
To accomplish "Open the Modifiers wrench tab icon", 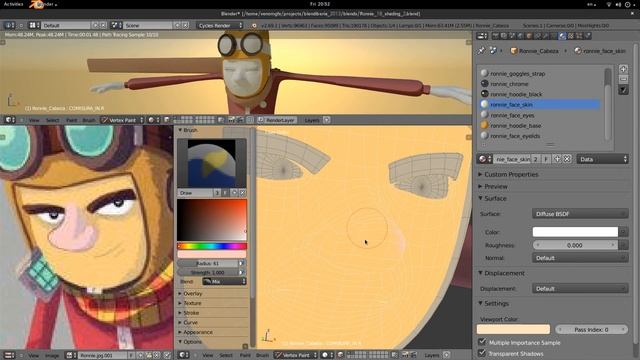I will coord(545,36).
